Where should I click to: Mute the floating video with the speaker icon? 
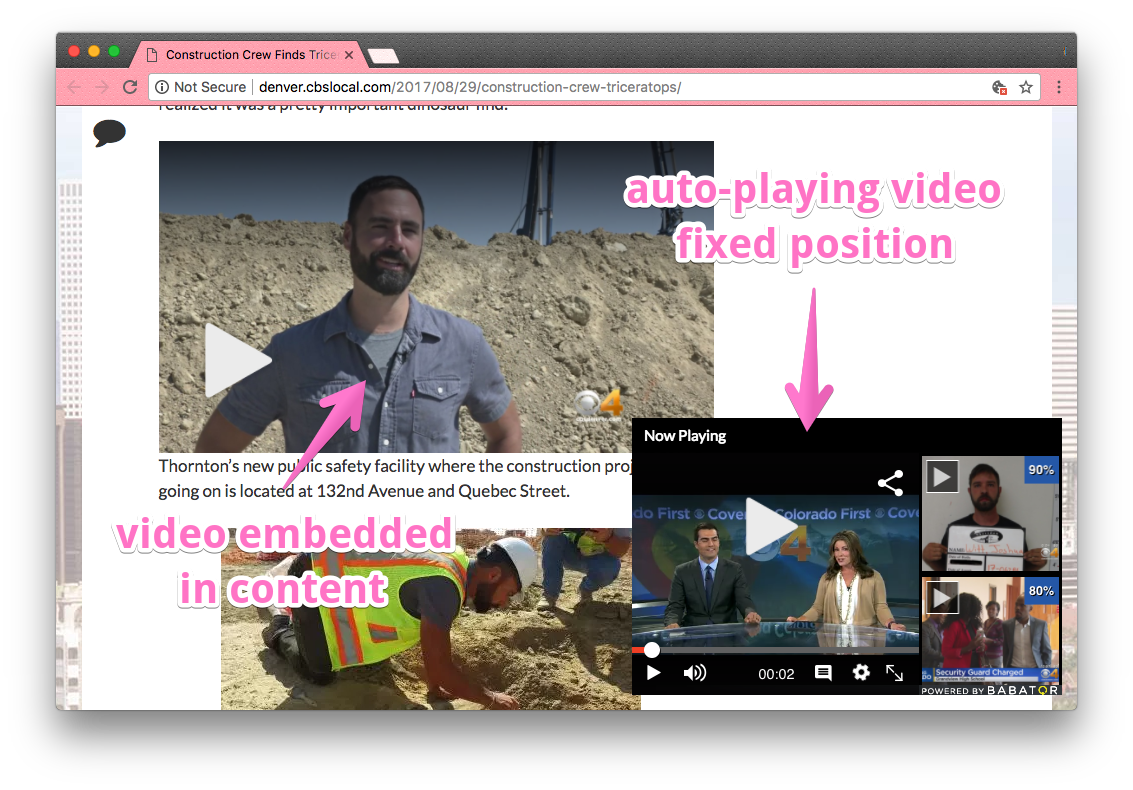pyautogui.click(x=694, y=674)
